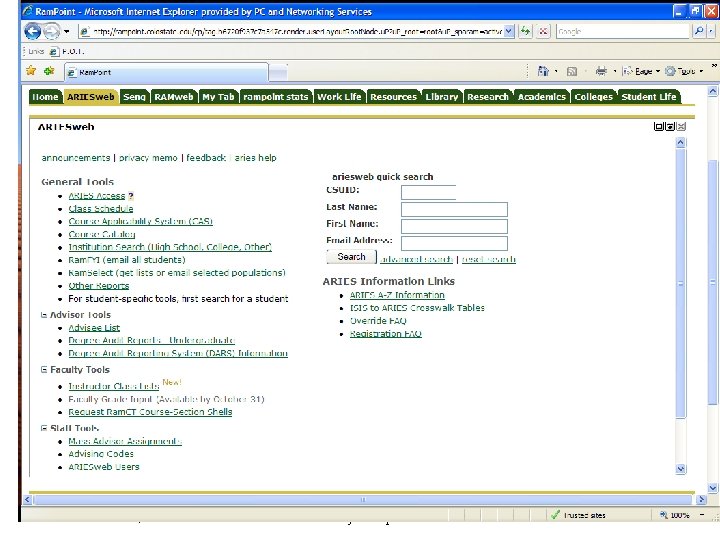Switch to the Home portal tab
Screen dimensions: 720x540
[x=45, y=96]
